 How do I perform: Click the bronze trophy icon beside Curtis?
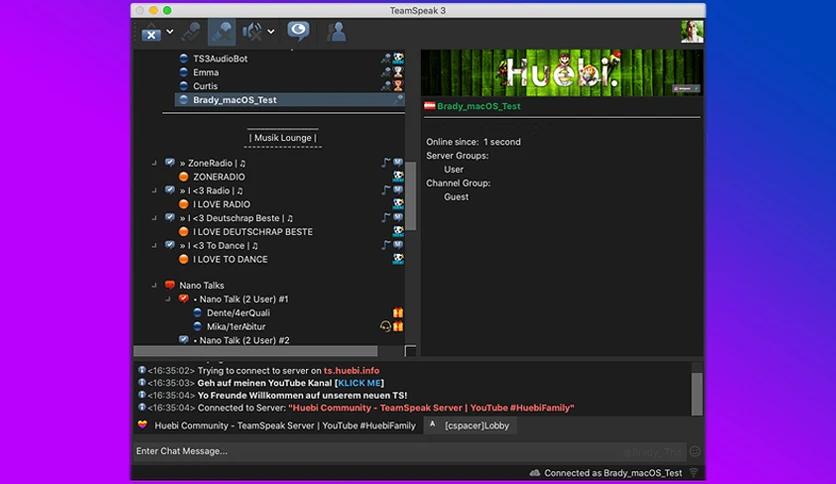pyautogui.click(x=398, y=85)
